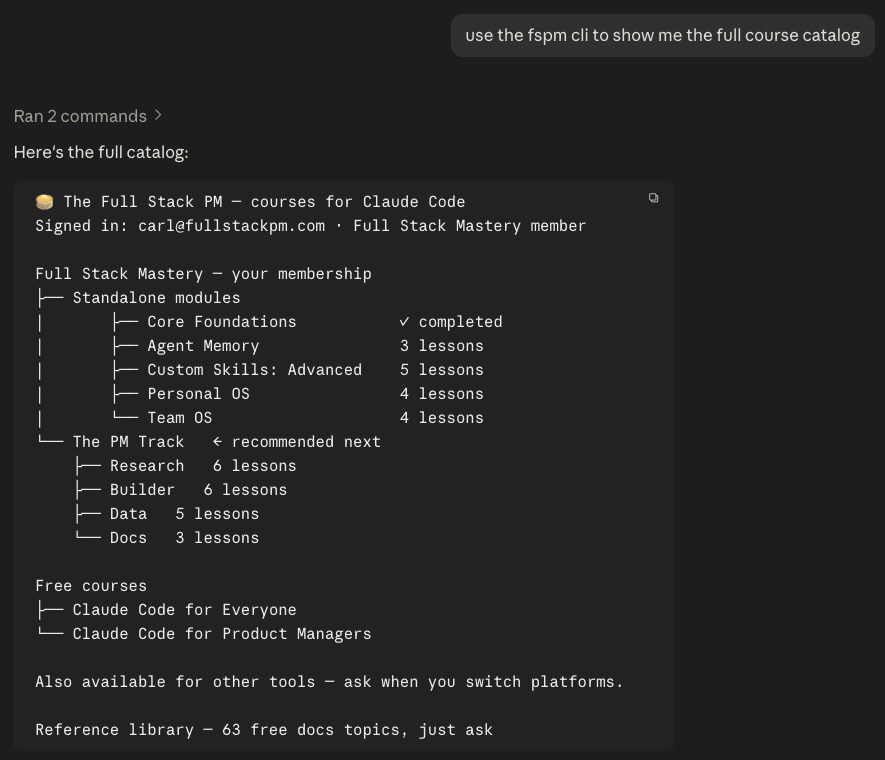The height and width of the screenshot is (760, 885).
Task: Click the user message about the fspm cli
Action: [662, 36]
